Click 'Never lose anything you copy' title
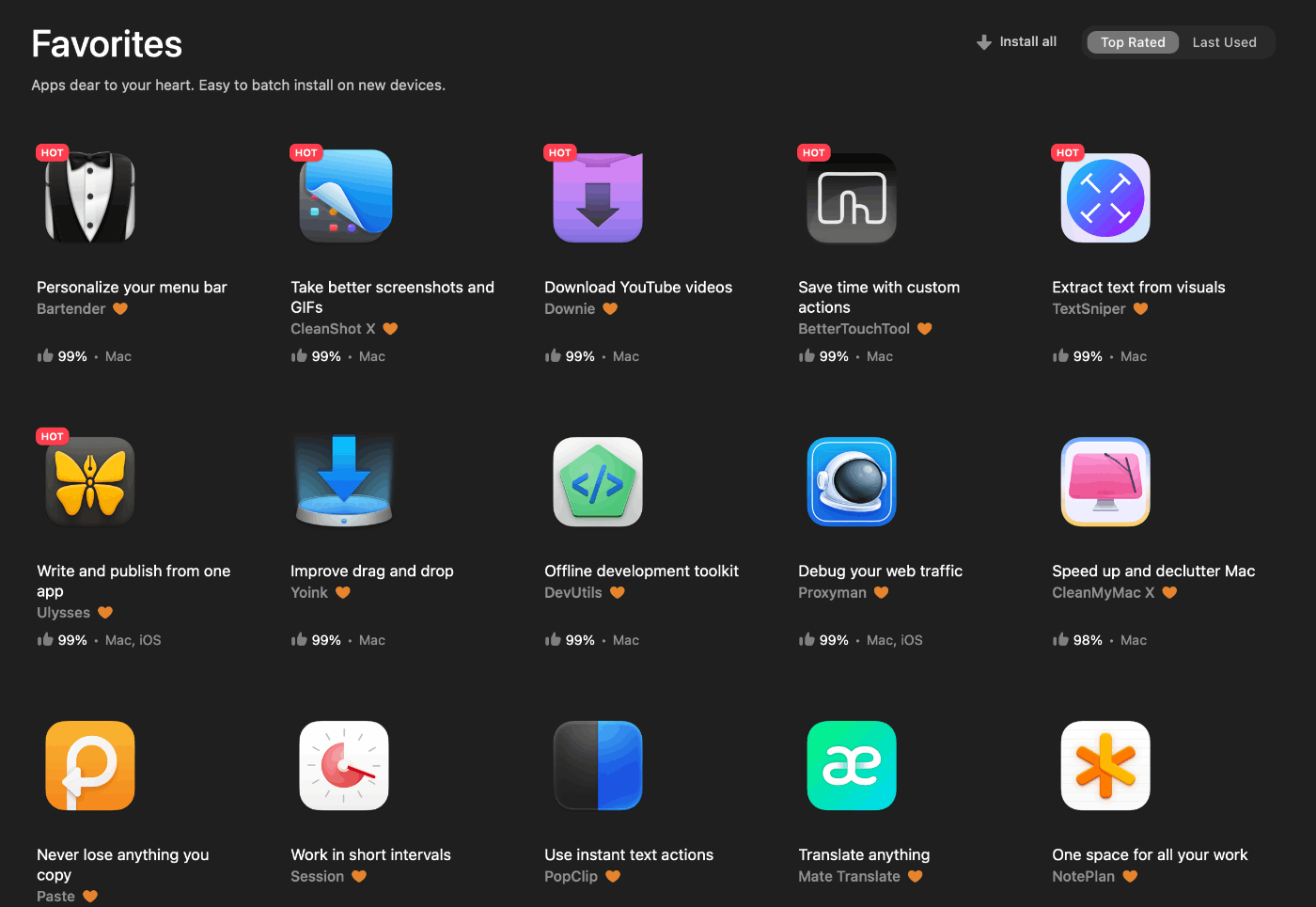Image resolution: width=1316 pixels, height=907 pixels. click(x=123, y=865)
